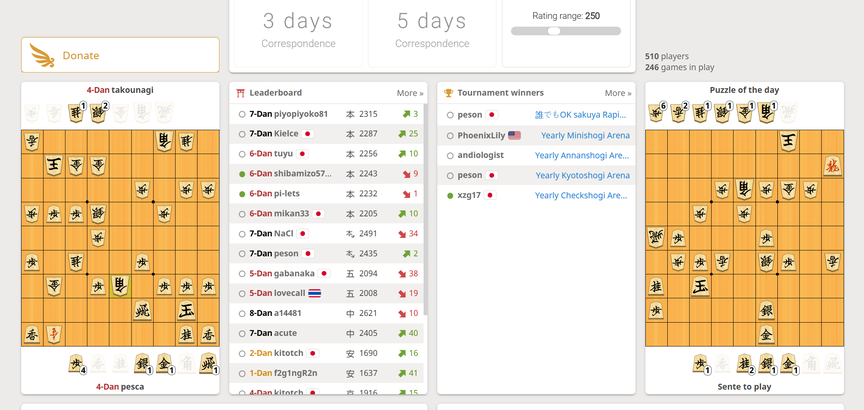Viewport: 864px width, 410px height.
Task: Click the Leaderboard torii gate icon
Action: 241,93
